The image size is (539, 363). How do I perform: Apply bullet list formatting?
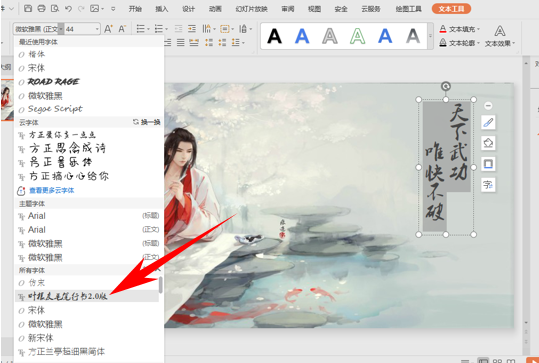[x=141, y=29]
